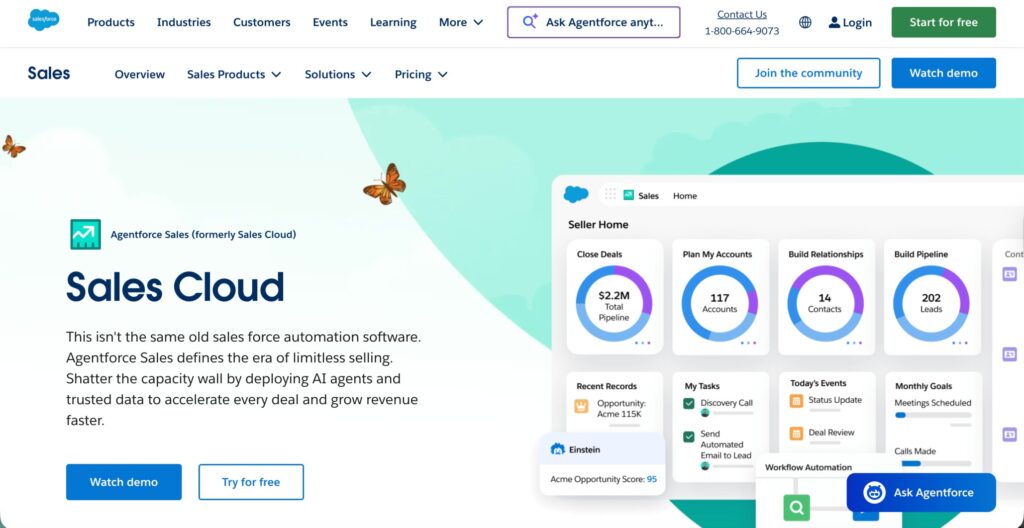Image resolution: width=1024 pixels, height=528 pixels.
Task: Expand the Pricing dropdown
Action: tap(421, 74)
